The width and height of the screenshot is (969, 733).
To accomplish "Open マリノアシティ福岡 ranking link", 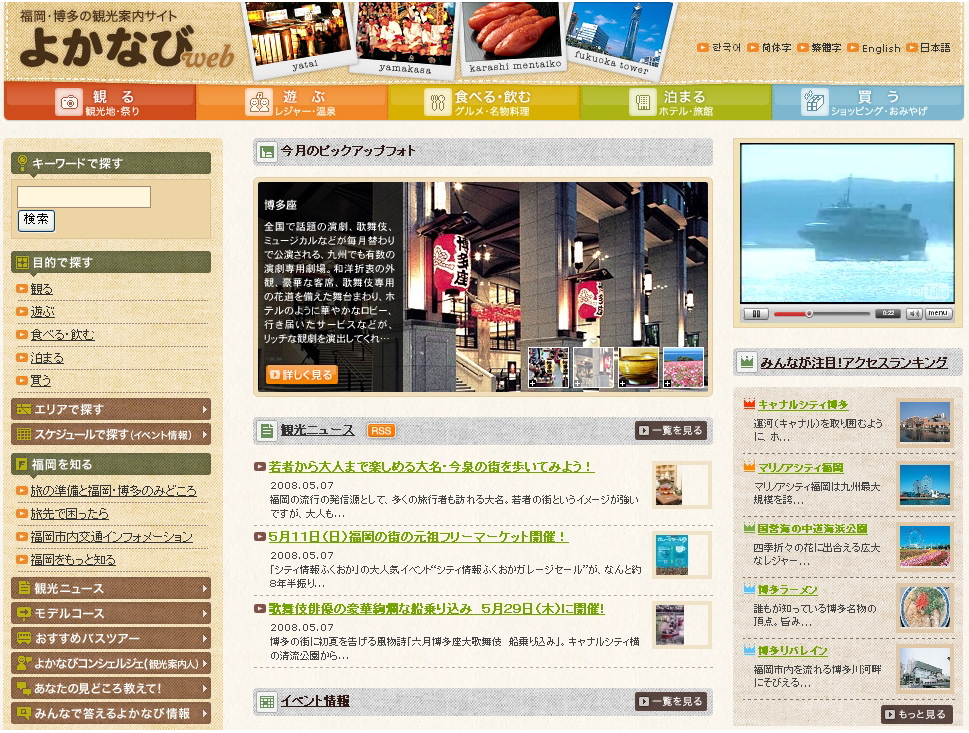I will (x=800, y=468).
